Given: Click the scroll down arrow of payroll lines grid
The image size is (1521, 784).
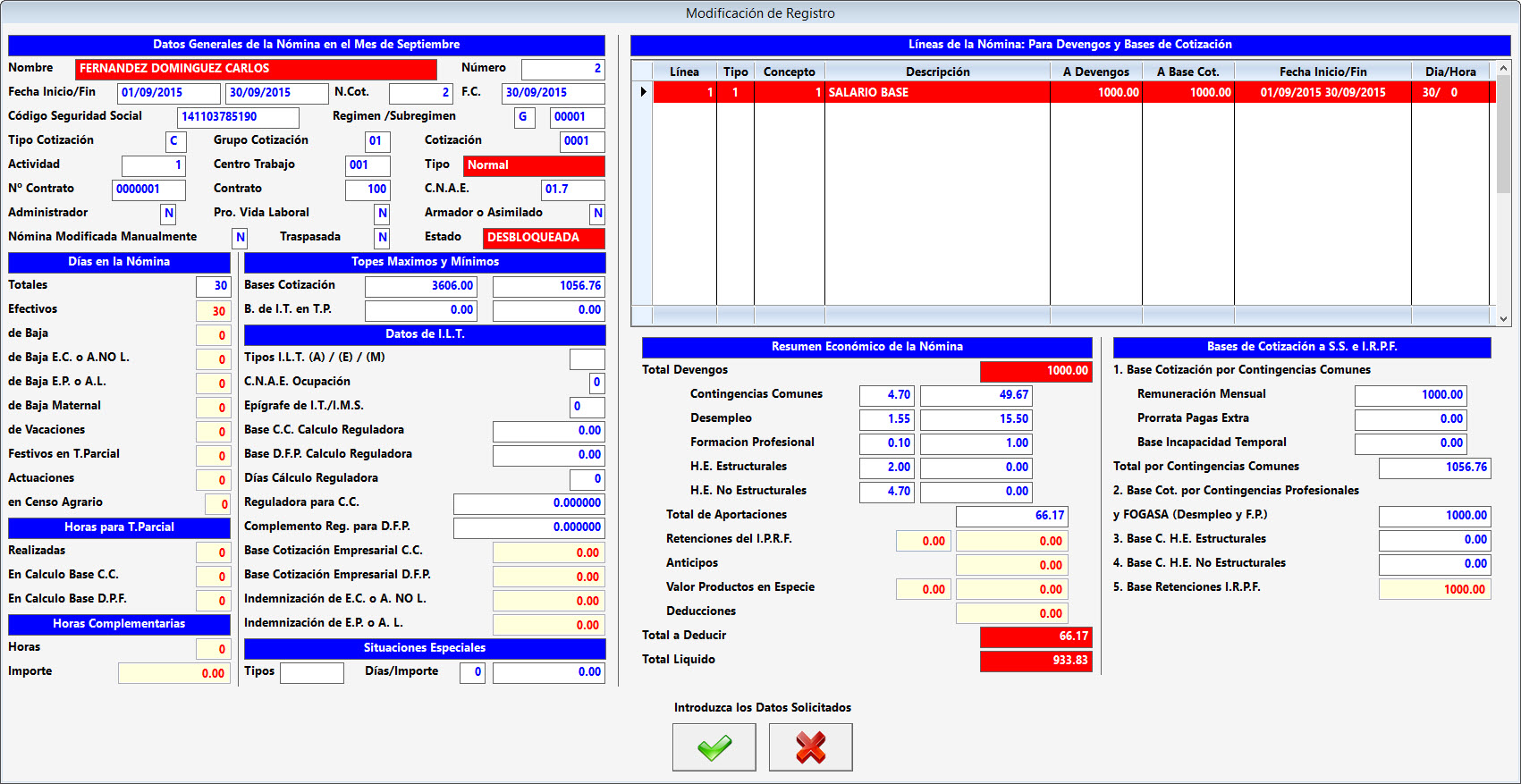Looking at the screenshot, I should [1503, 318].
